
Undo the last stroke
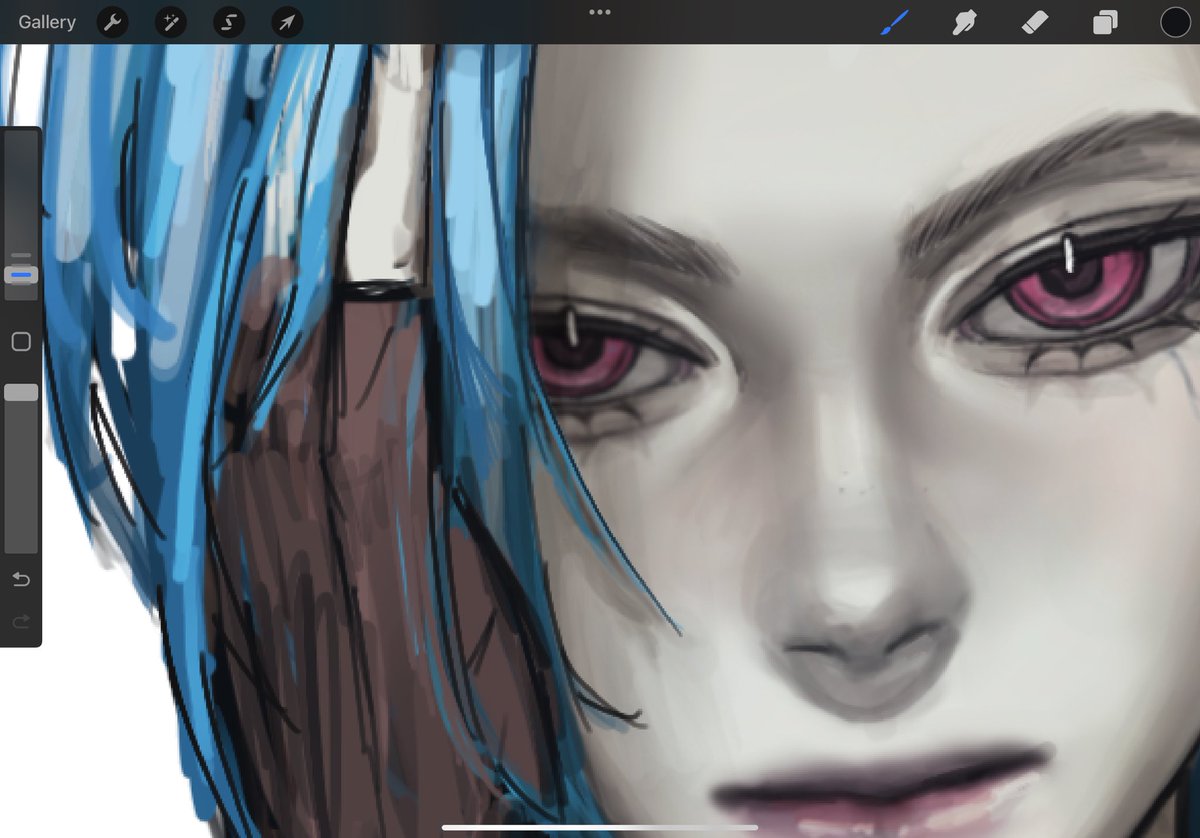21,580
